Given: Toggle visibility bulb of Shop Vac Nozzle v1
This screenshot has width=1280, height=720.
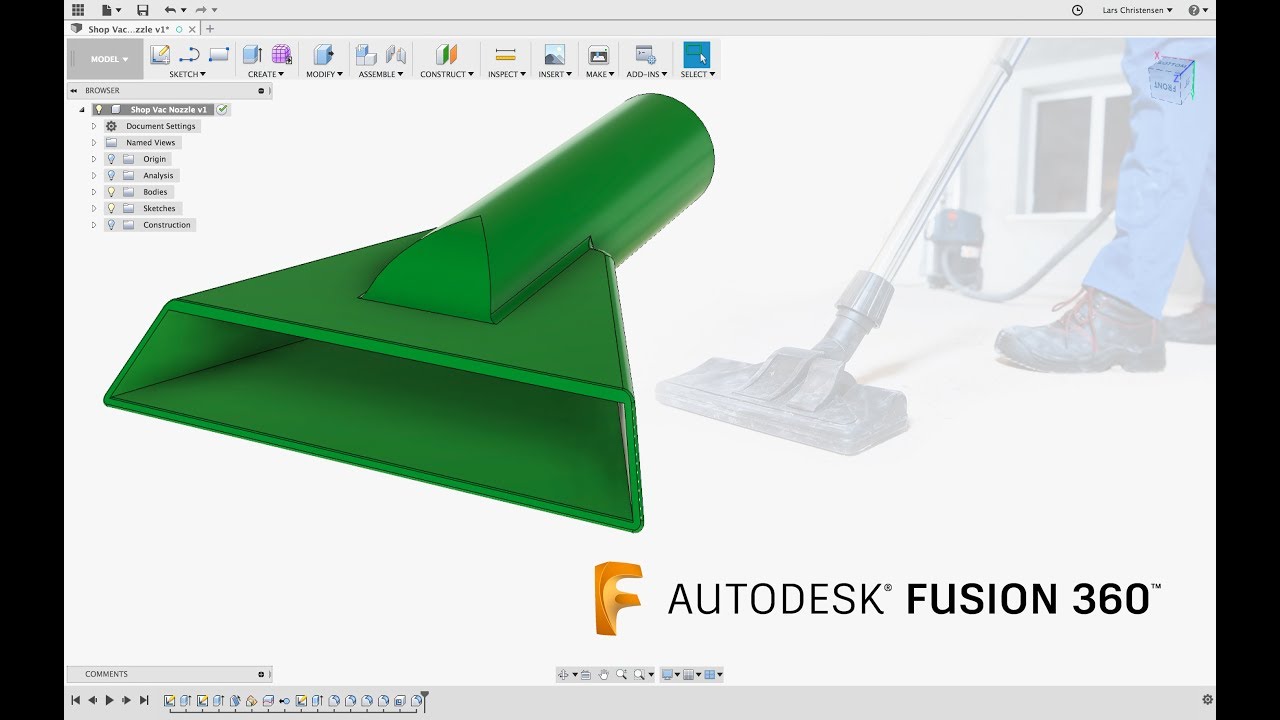Looking at the screenshot, I should pos(98,109).
